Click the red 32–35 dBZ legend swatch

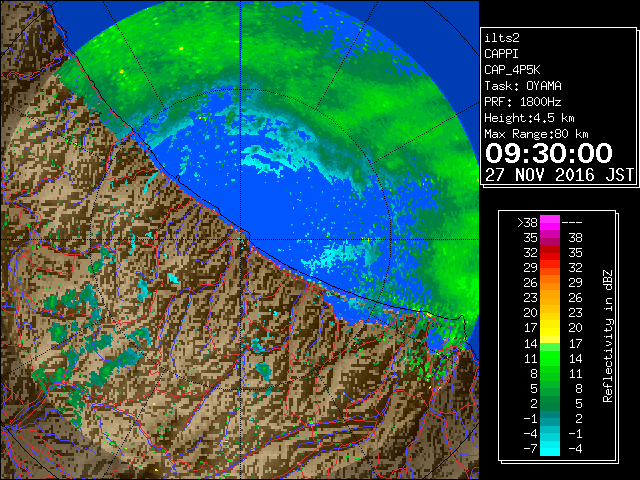[550, 253]
